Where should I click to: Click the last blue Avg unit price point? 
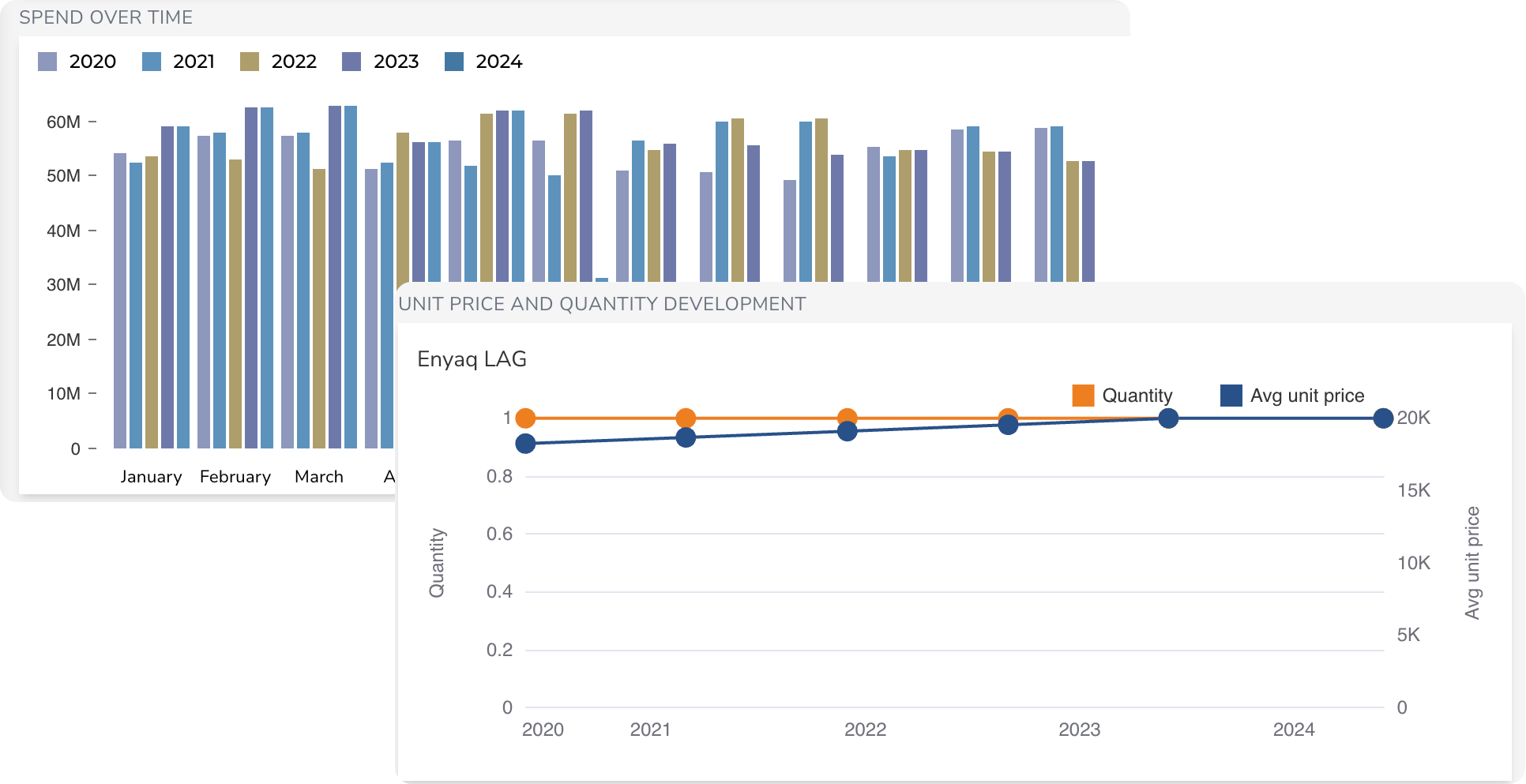[1383, 418]
